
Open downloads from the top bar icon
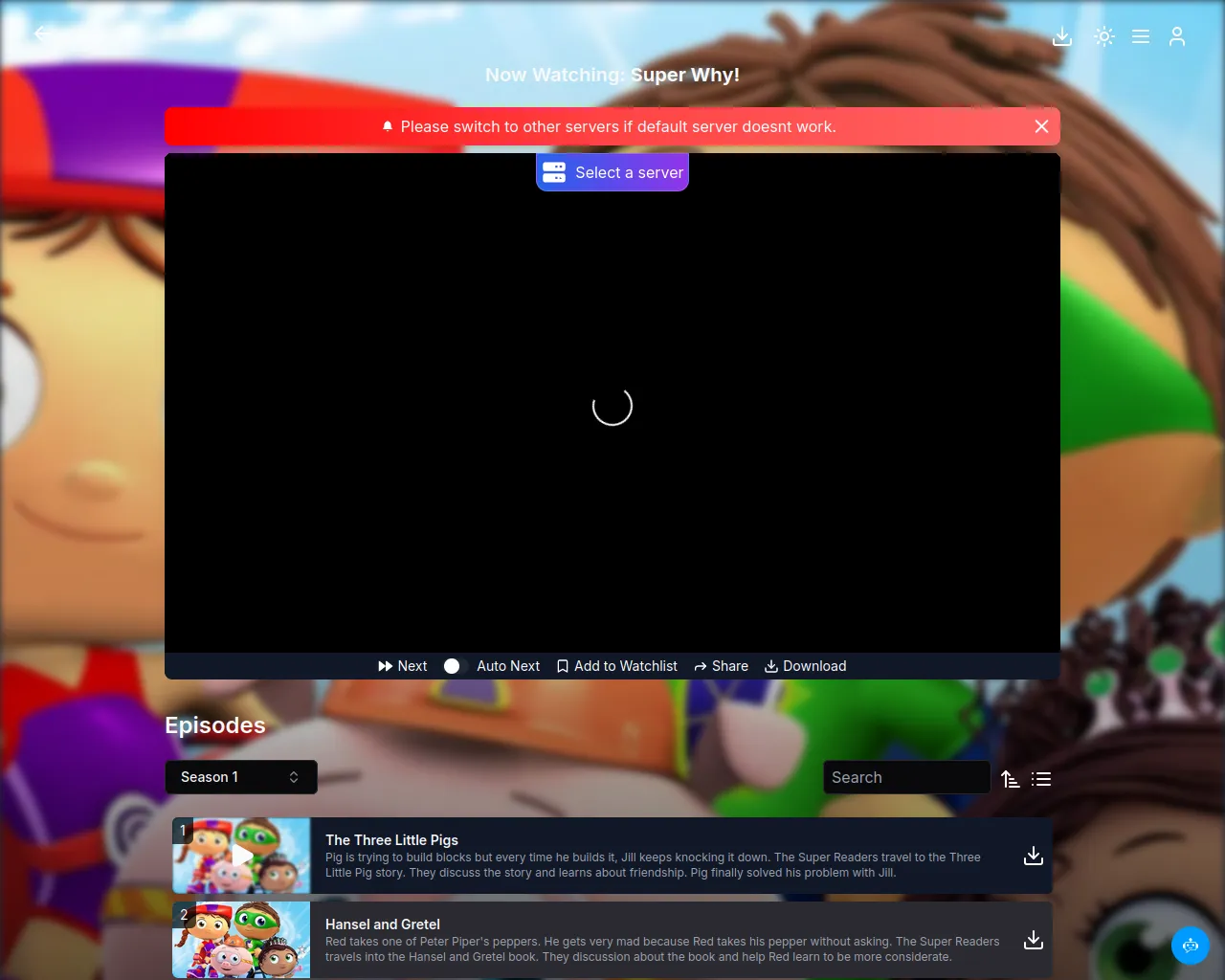(x=1062, y=36)
